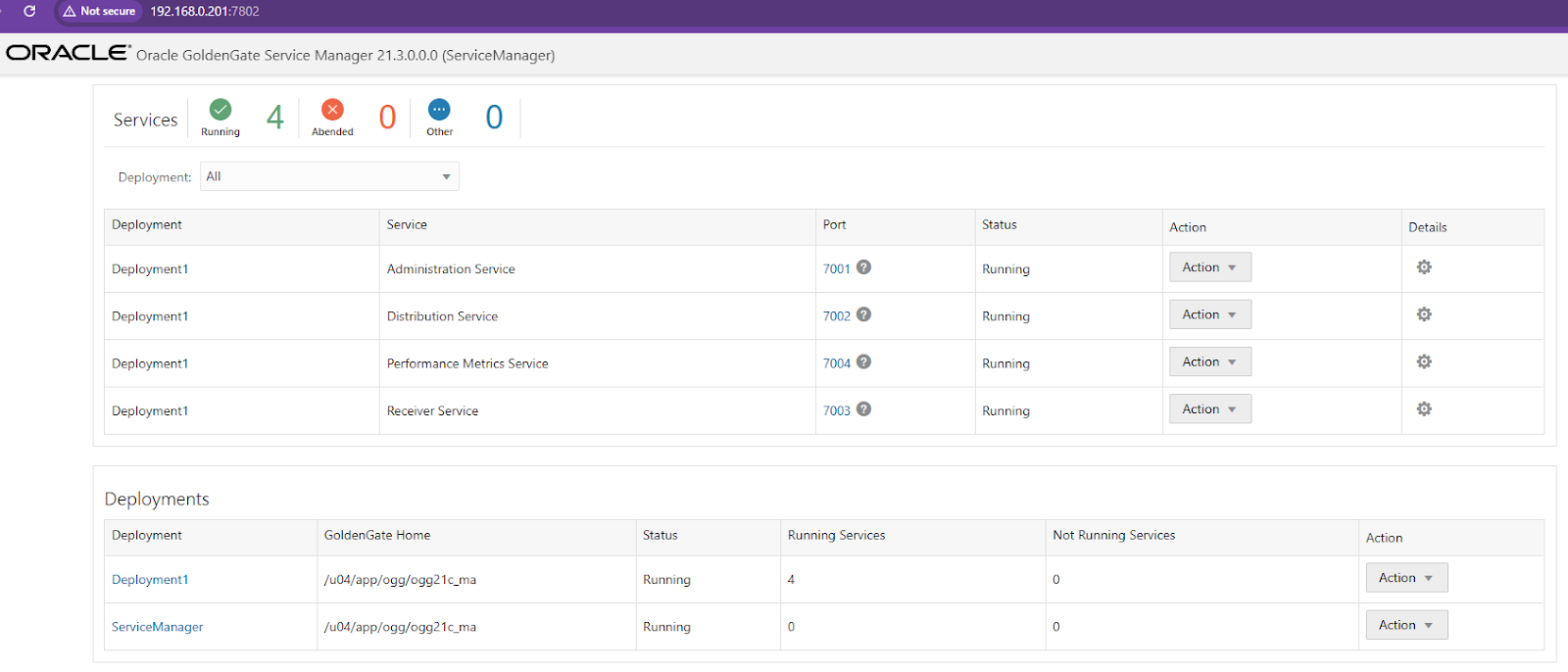Click the Deployments section heading
Screen dimensions: 1568x672
pos(157,499)
